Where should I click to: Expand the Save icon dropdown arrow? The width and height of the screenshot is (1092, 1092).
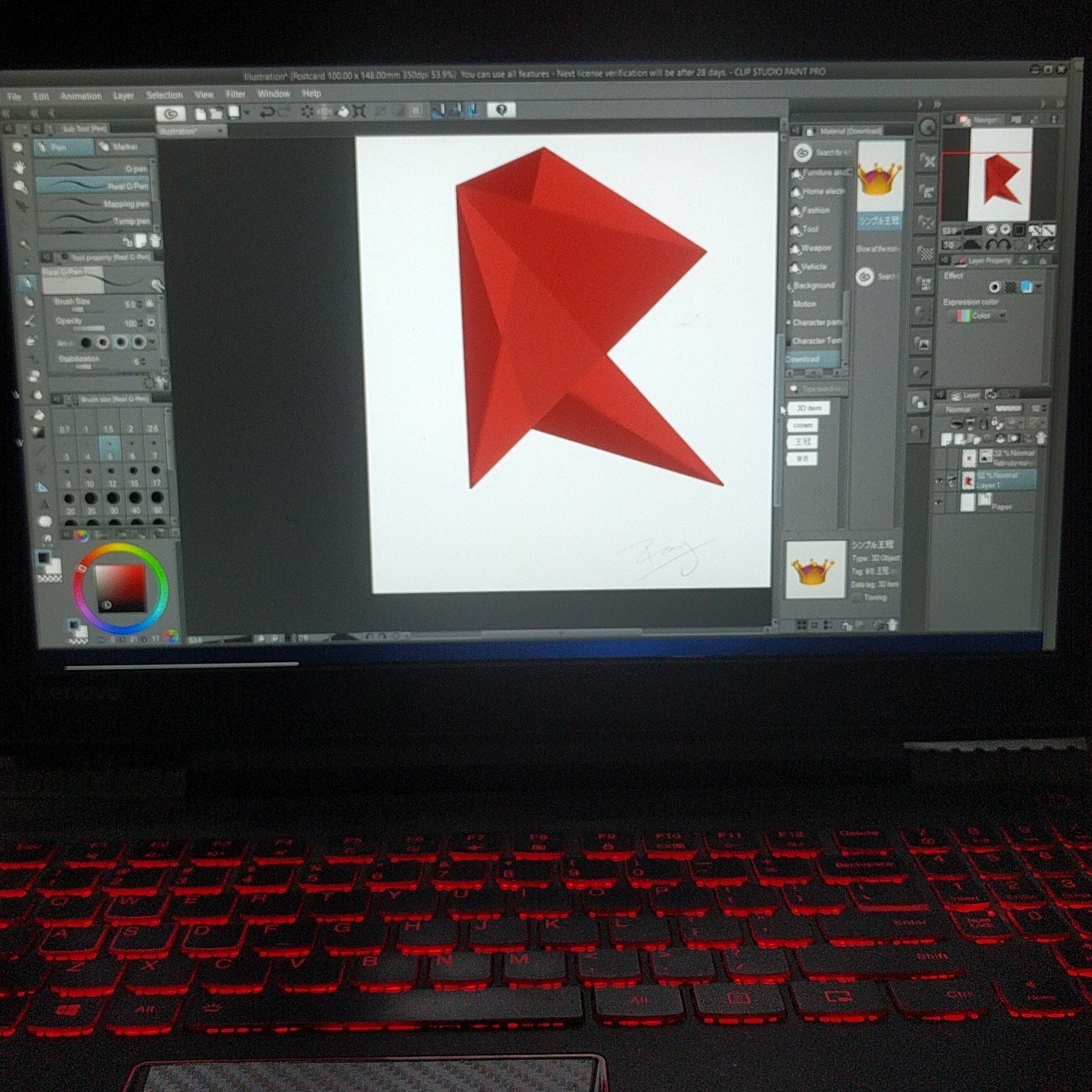click(x=246, y=113)
